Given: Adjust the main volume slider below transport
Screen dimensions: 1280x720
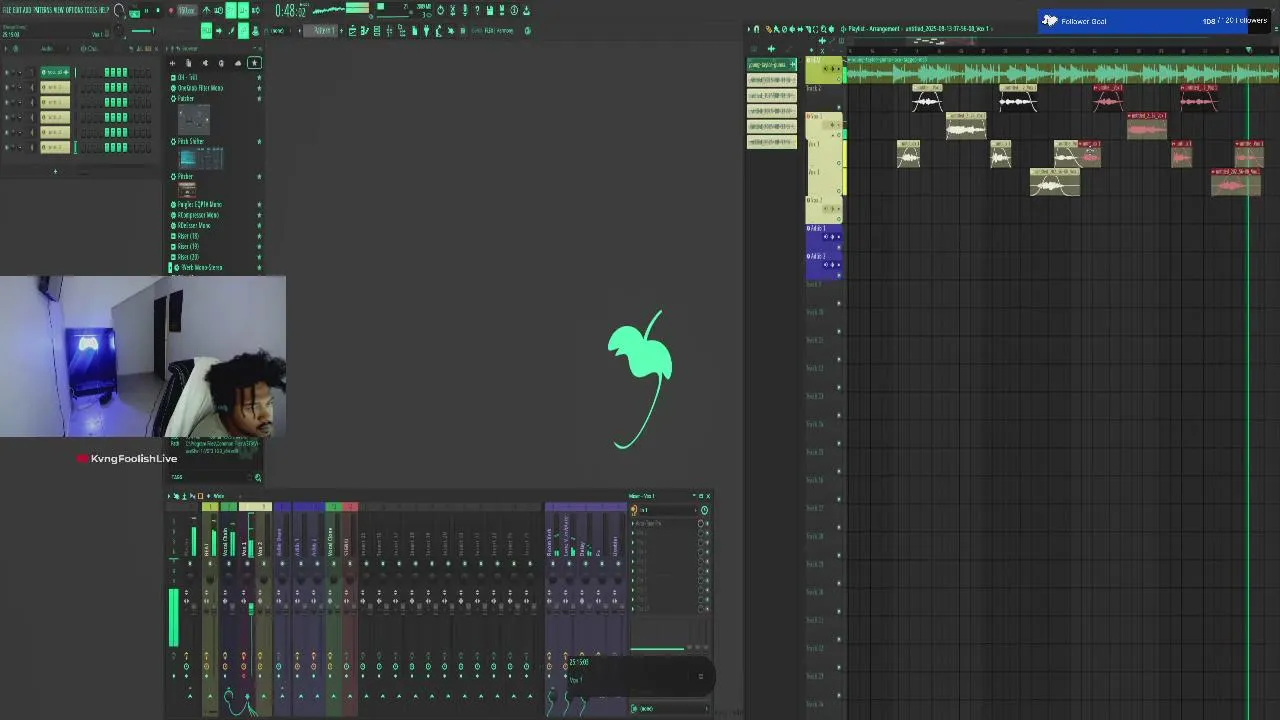Looking at the screenshot, I should pyautogui.click(x=143, y=30).
